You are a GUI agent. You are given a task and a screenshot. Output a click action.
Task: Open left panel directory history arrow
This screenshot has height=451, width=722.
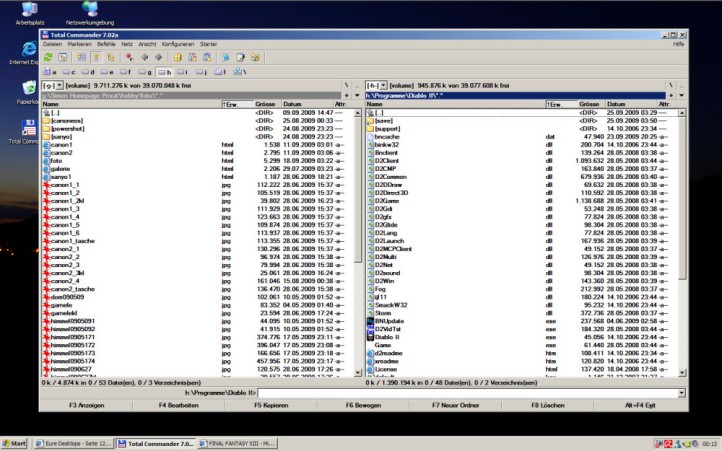point(357,95)
